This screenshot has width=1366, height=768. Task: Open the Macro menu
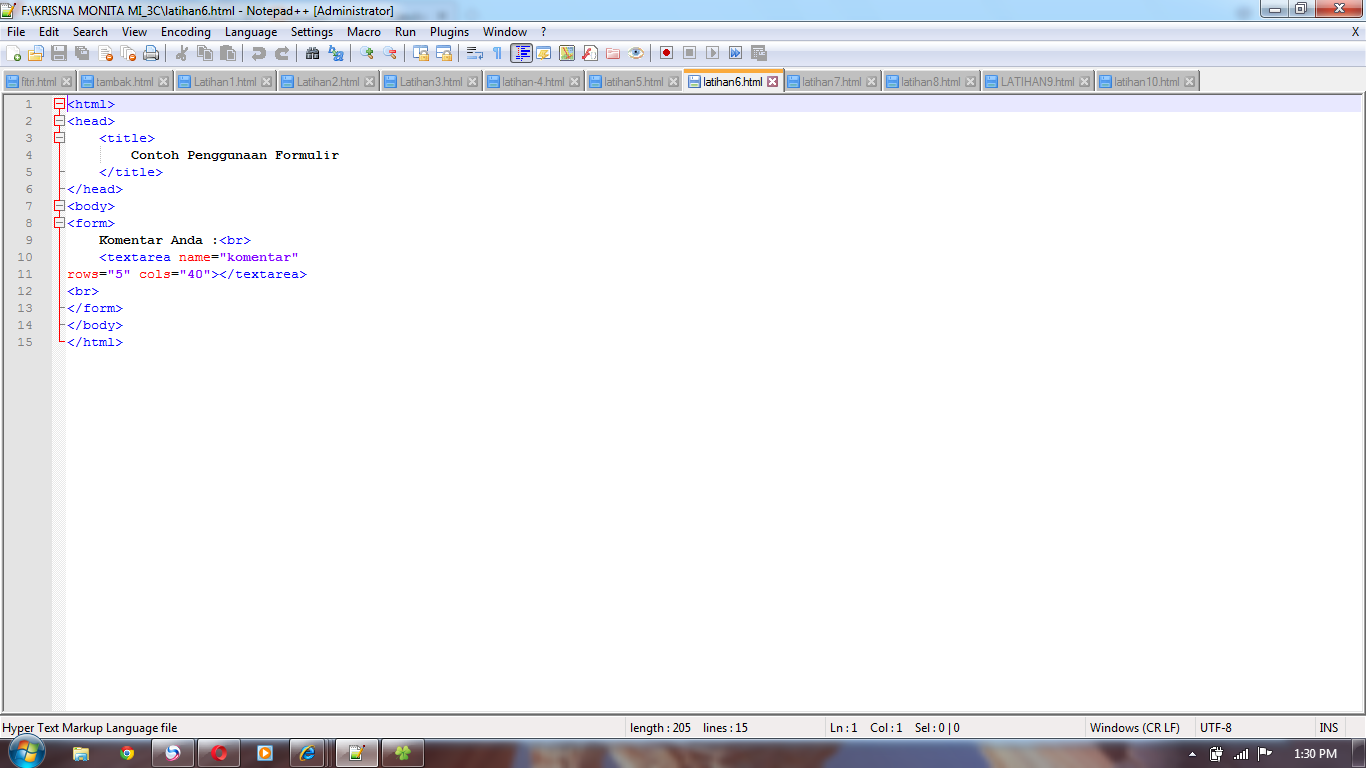point(364,31)
